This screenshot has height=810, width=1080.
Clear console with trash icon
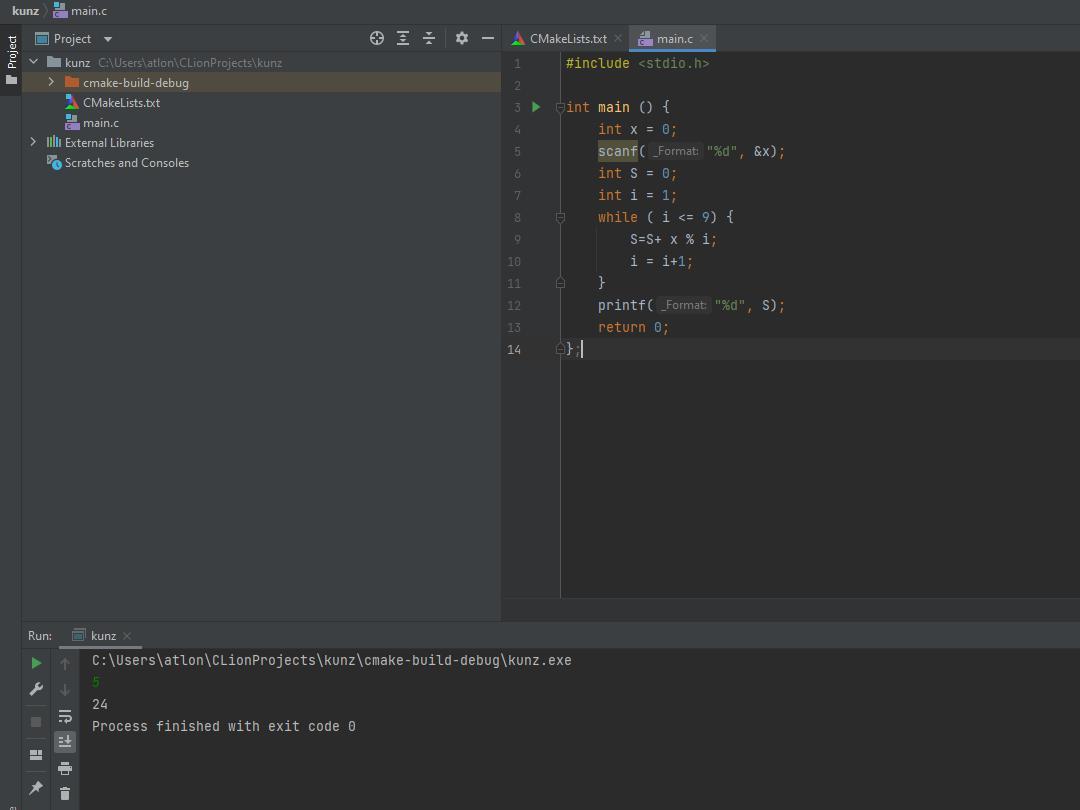point(65,793)
